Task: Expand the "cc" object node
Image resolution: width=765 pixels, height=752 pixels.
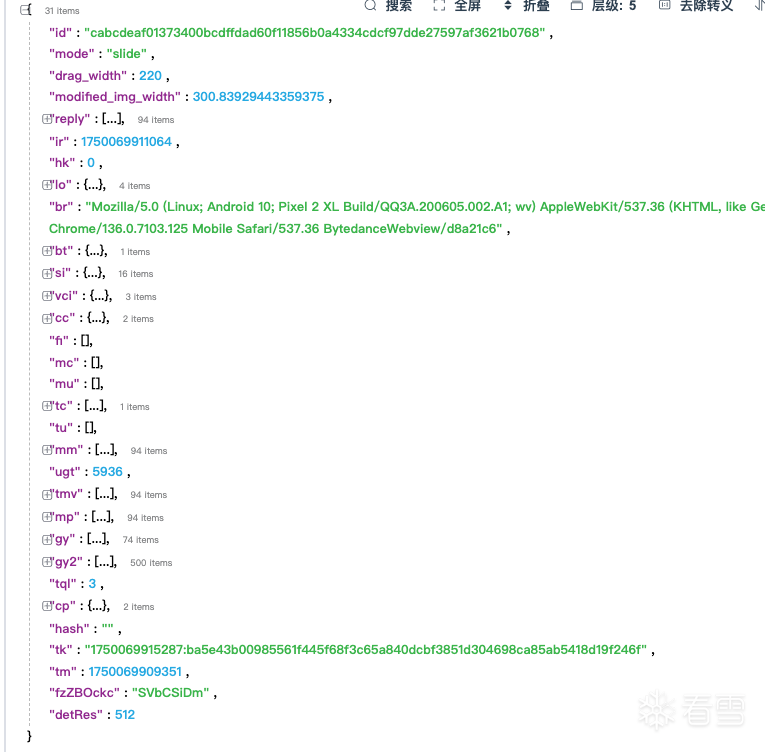Action: pos(47,318)
